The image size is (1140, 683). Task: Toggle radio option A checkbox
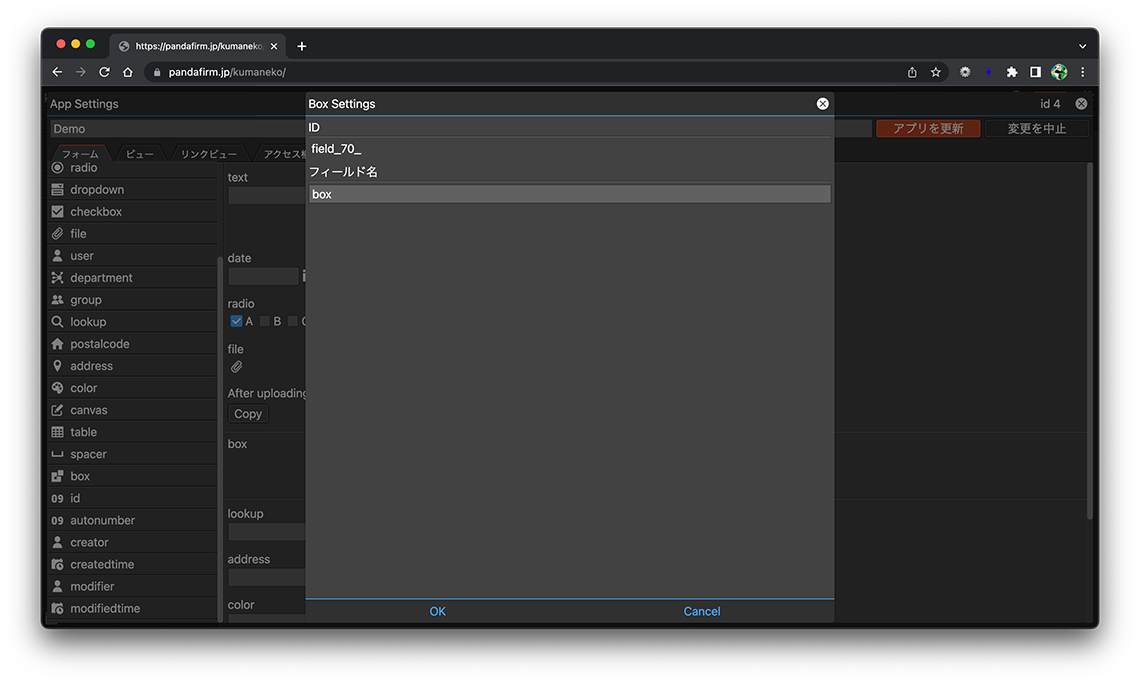tap(237, 321)
